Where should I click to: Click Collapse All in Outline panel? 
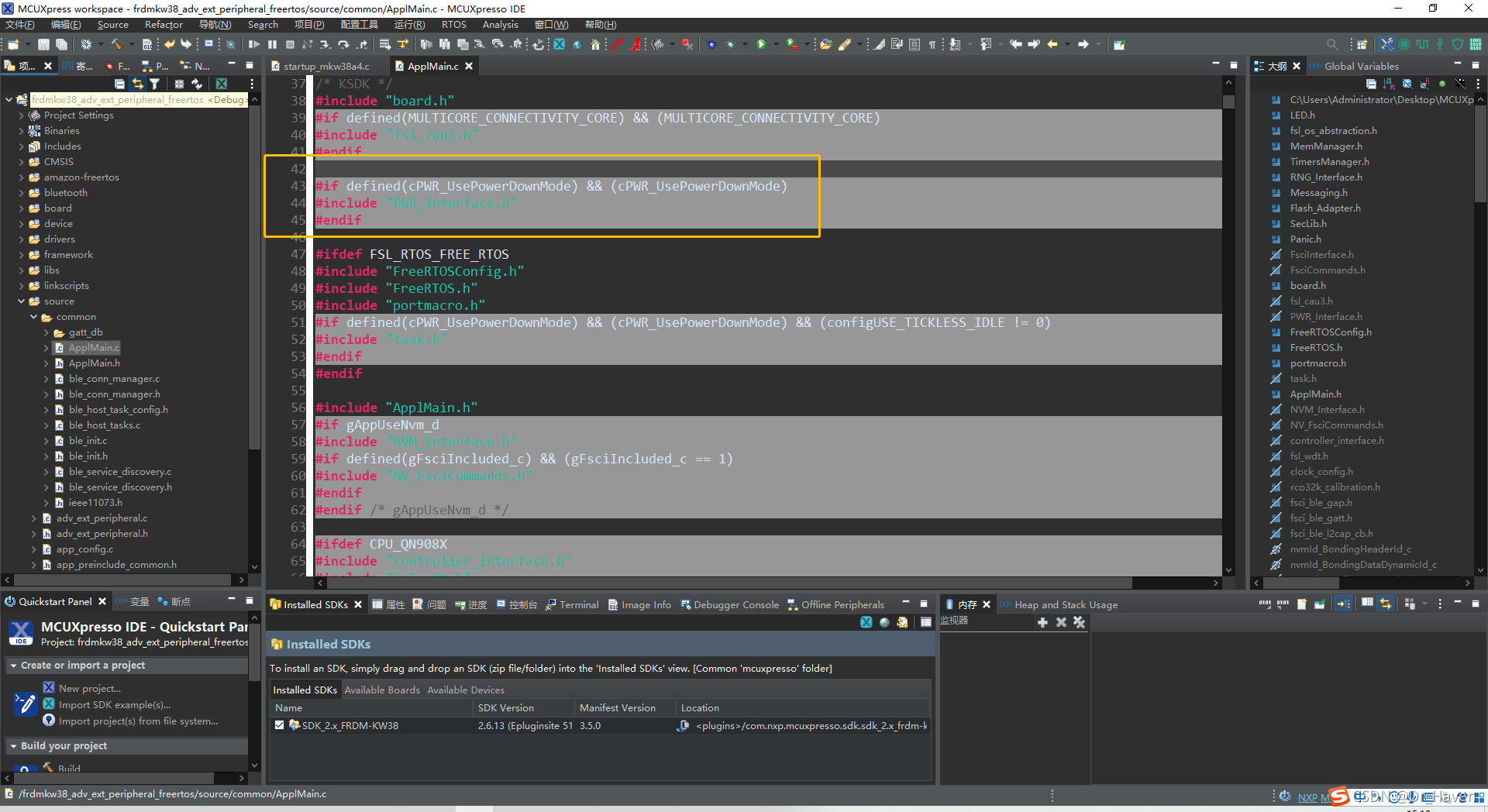1371,84
